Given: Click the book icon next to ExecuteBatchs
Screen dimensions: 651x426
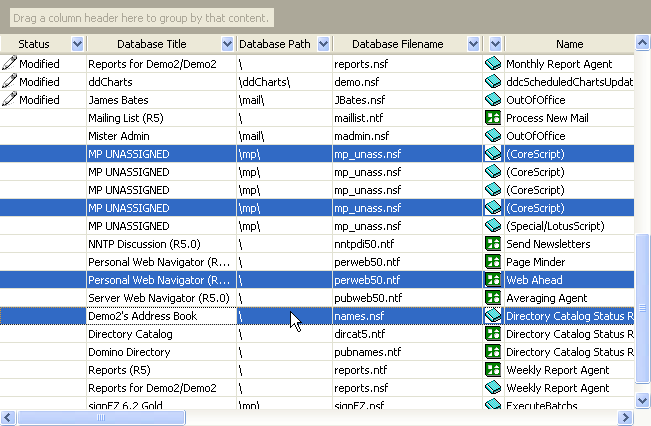Looking at the screenshot, I should click(493, 405).
